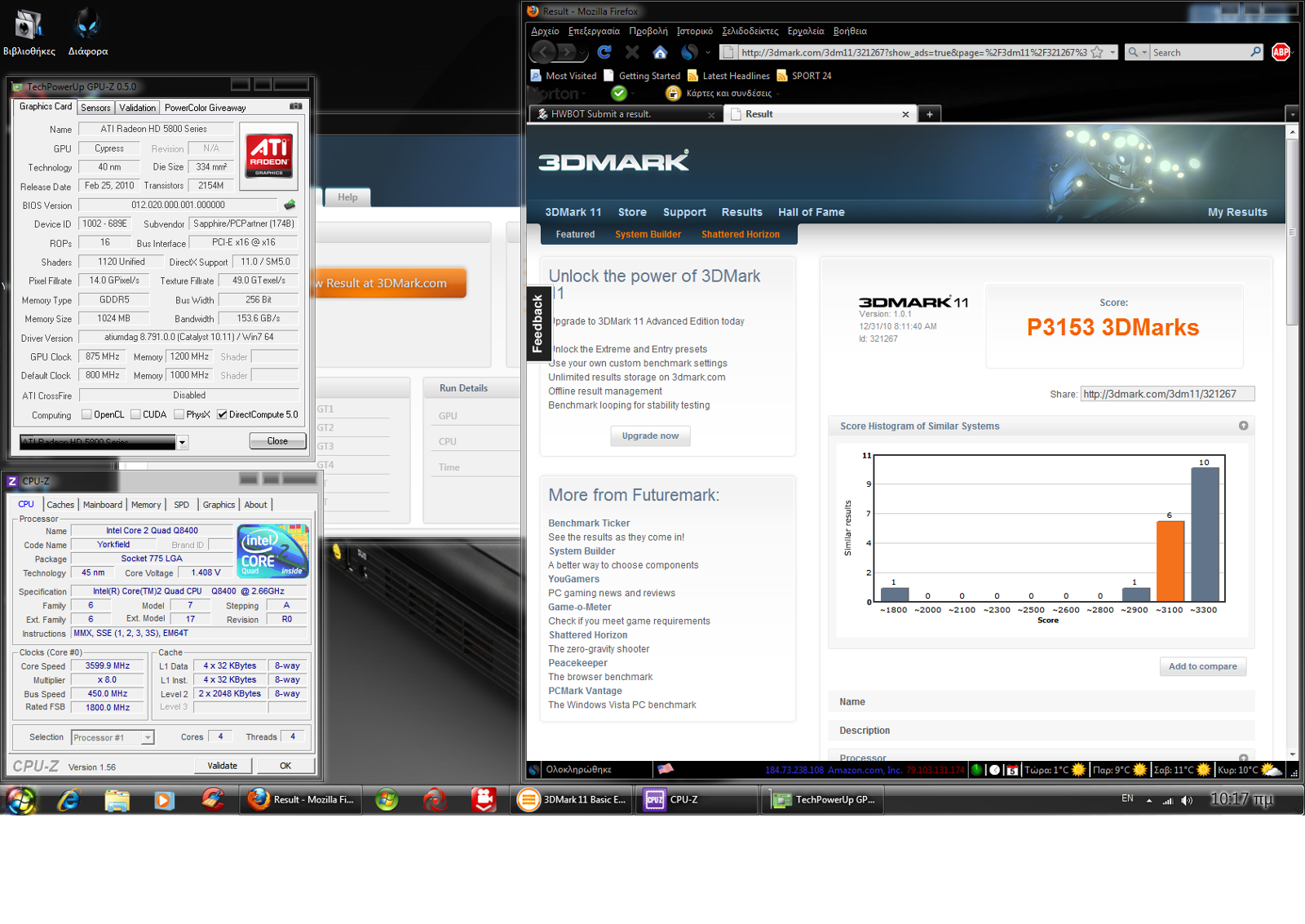Switch to the Sensors tab in GPU-Z

tap(95, 108)
